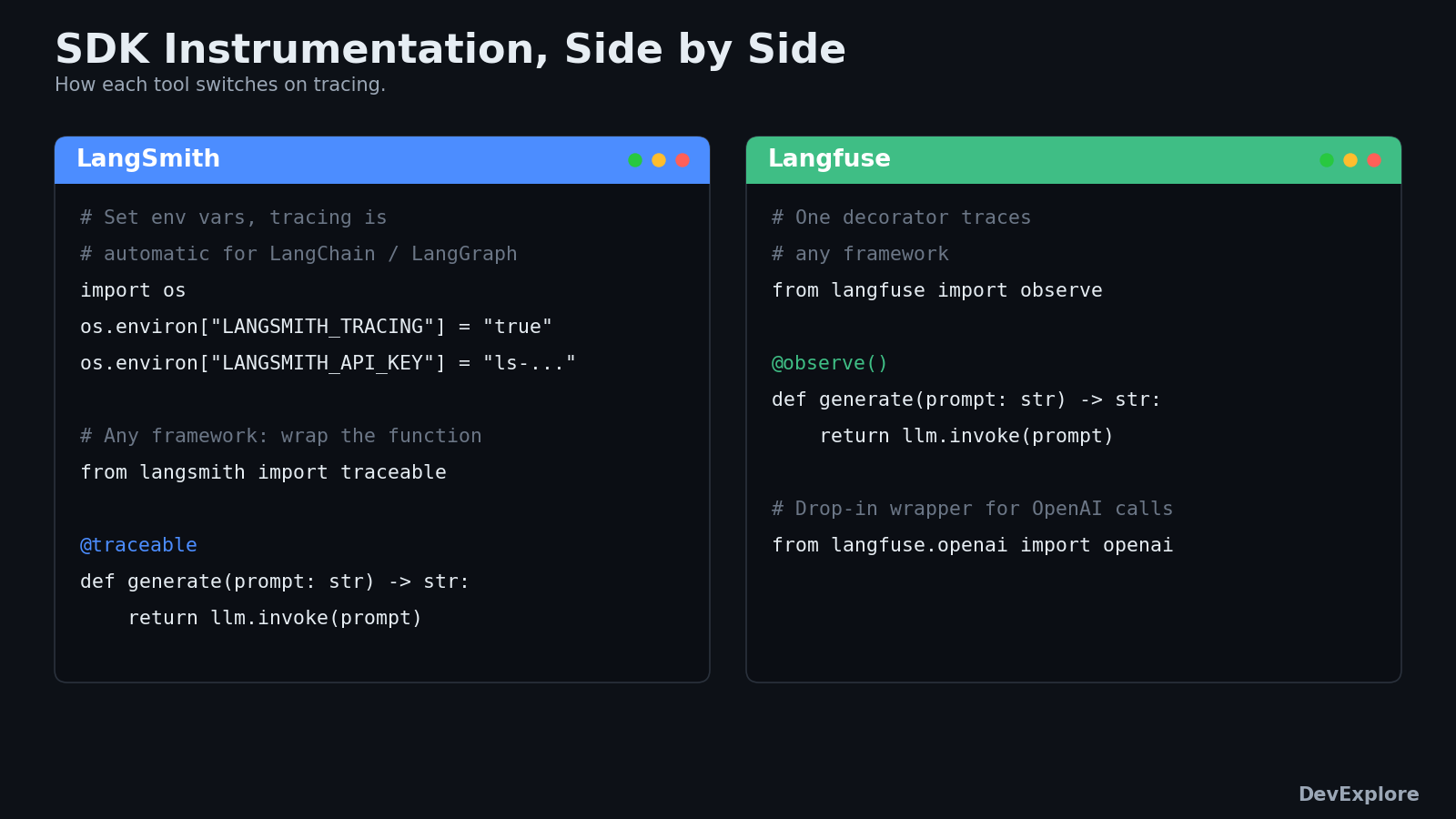Click the blue @traceable decorator line

pyautogui.click(x=138, y=545)
